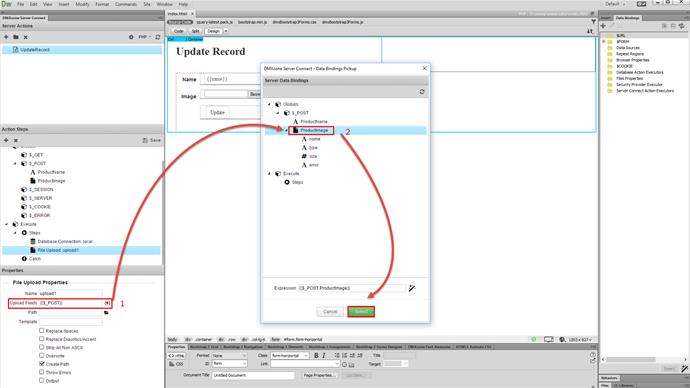690x388 pixels.
Task: Add a new server action with plus icon
Action: [x=6, y=37]
